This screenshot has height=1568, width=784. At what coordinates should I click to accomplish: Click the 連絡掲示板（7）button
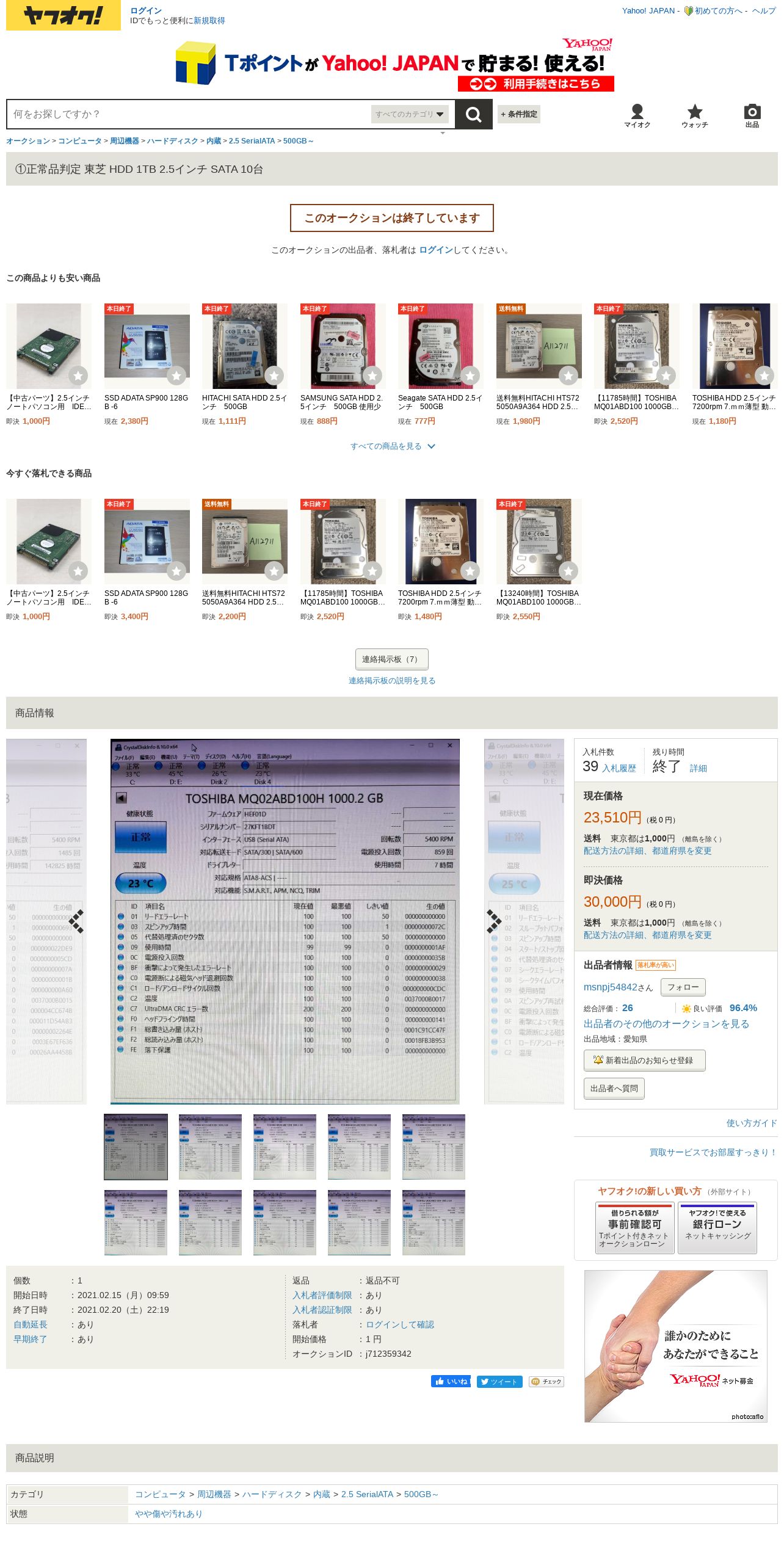[391, 659]
